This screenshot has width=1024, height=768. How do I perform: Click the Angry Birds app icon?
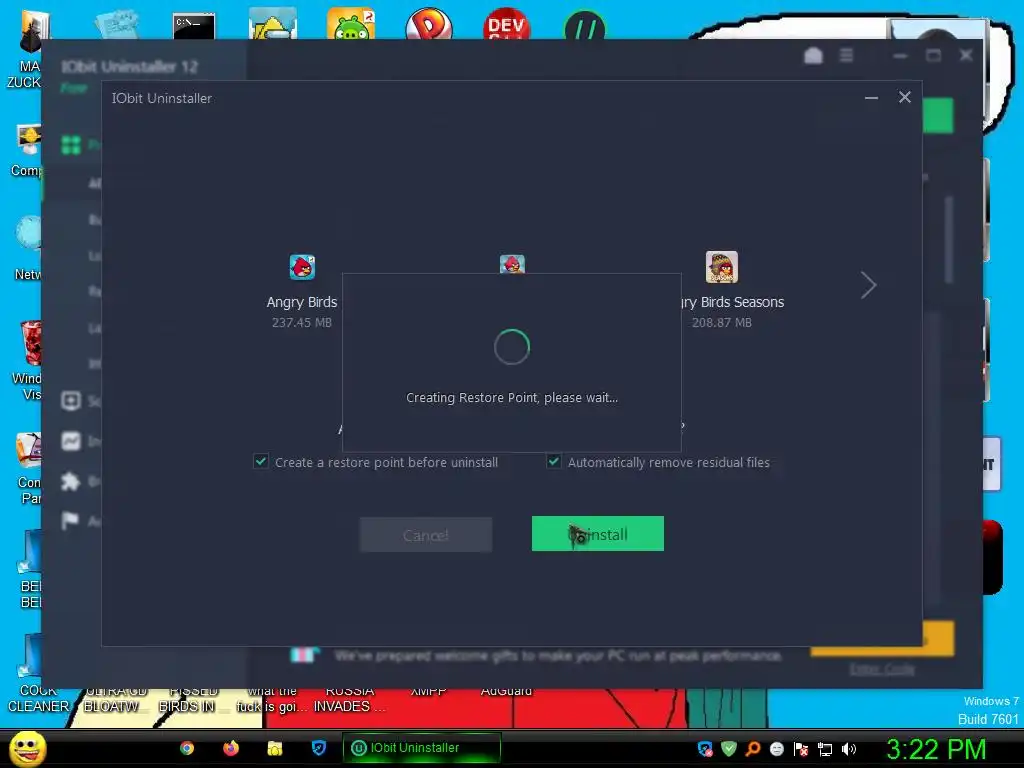(x=302, y=267)
